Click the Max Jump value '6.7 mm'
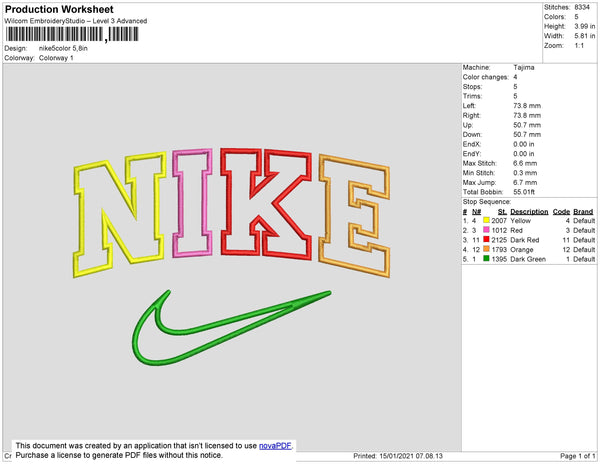Image resolution: width=600 pixels, height=464 pixels. [525, 182]
